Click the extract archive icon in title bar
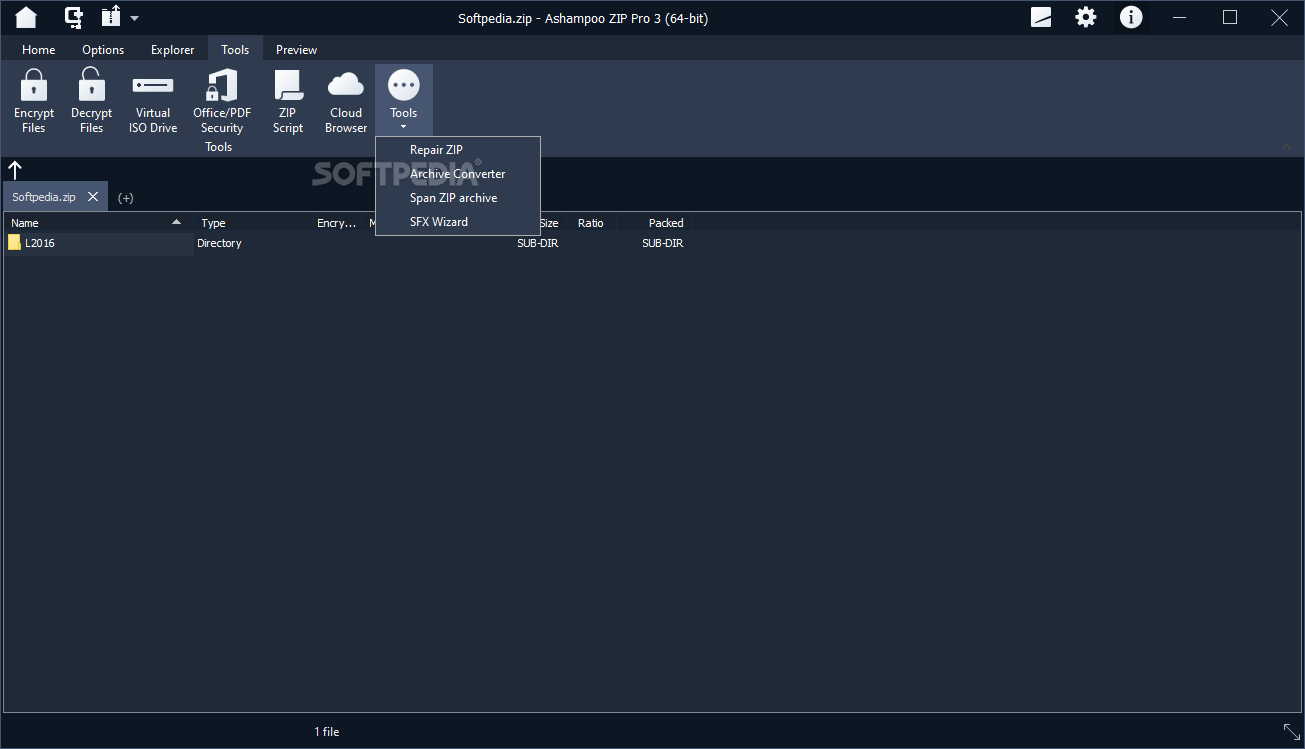 111,17
